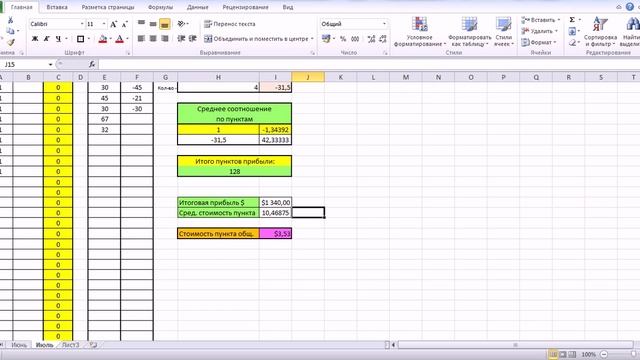Apply accounting currency number format
This screenshot has width=640, height=360.
[x=326, y=39]
